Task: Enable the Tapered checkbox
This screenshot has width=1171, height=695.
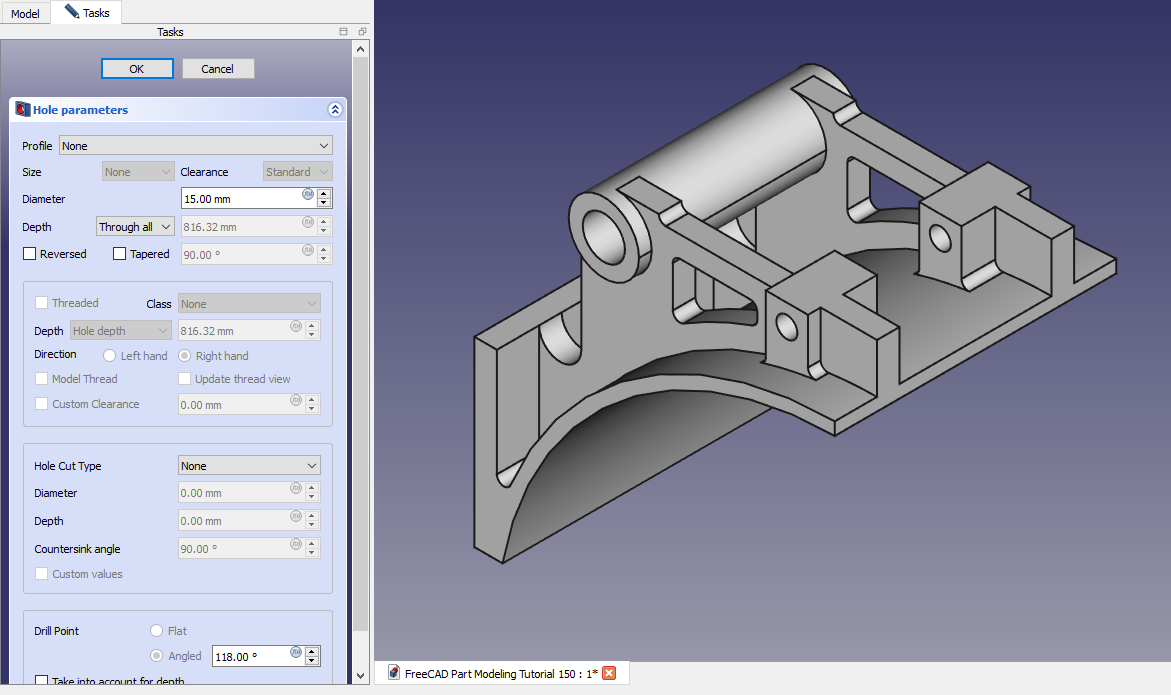Action: coord(119,254)
